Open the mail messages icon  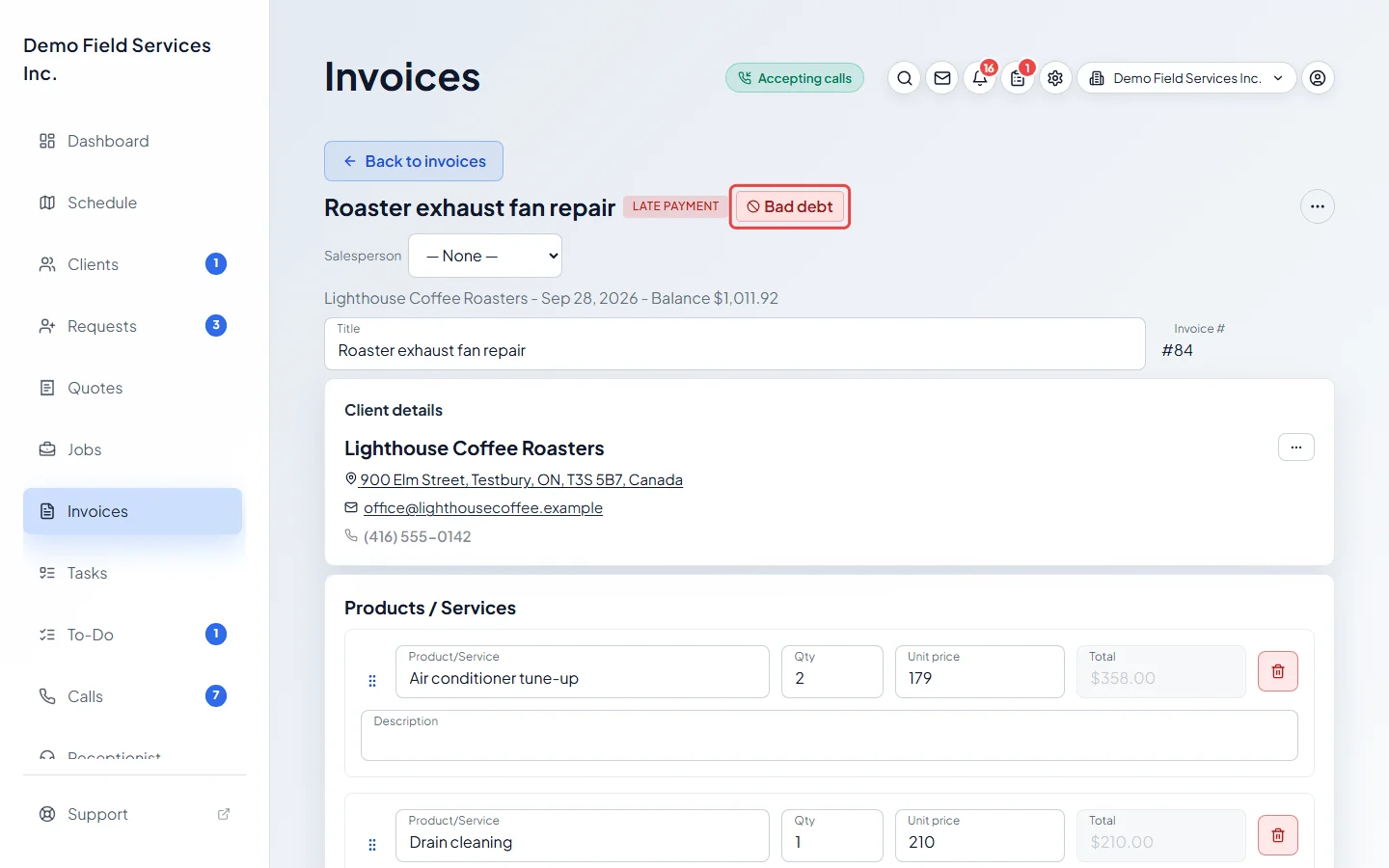[942, 78]
